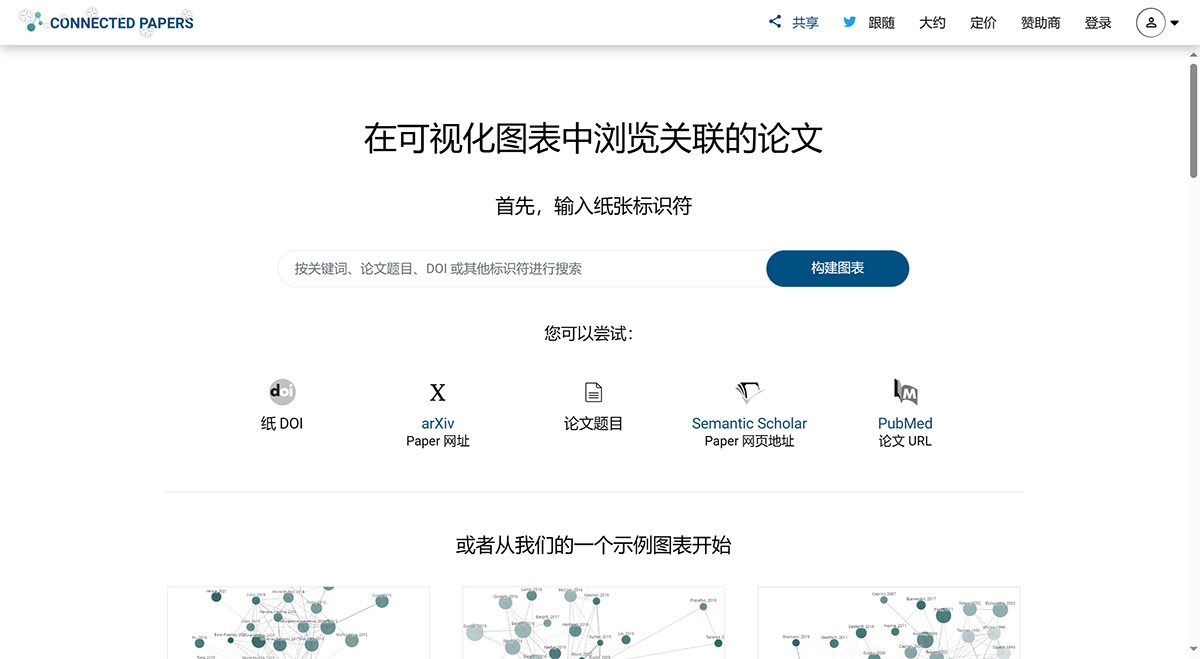
Task: Open the middle example graph thumbnail
Action: tap(593, 622)
